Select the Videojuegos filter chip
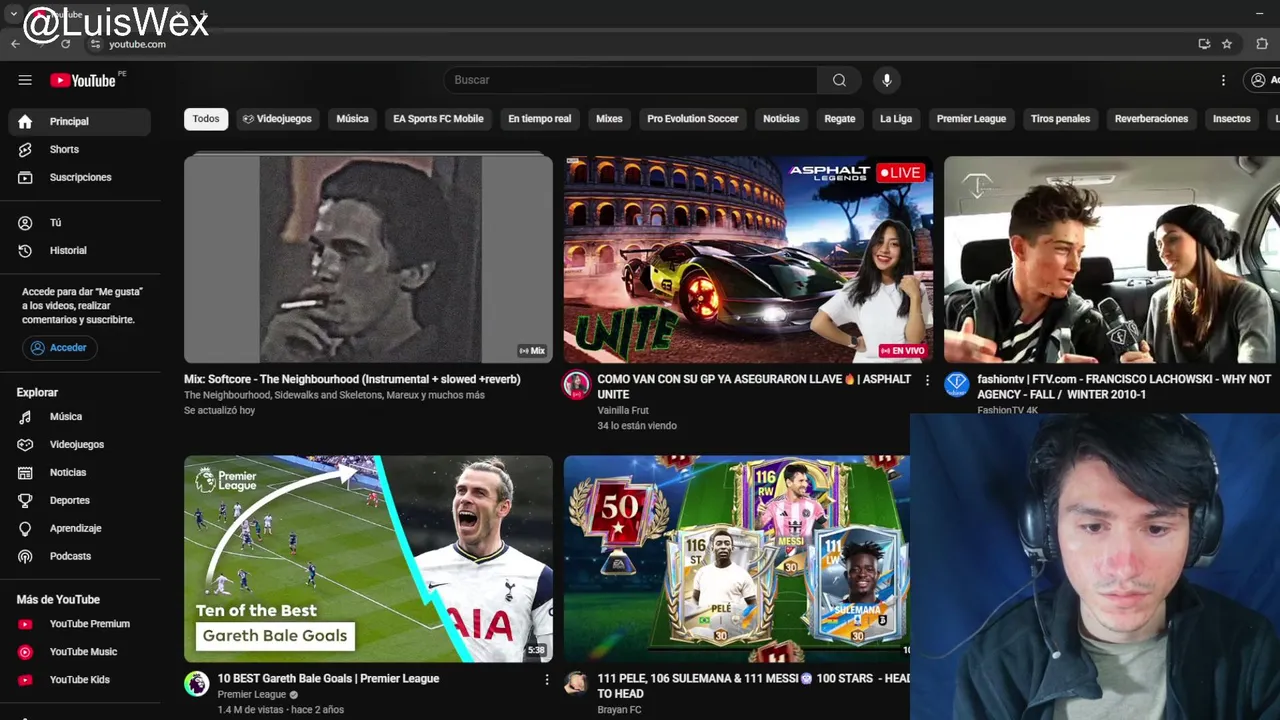 coord(277,119)
